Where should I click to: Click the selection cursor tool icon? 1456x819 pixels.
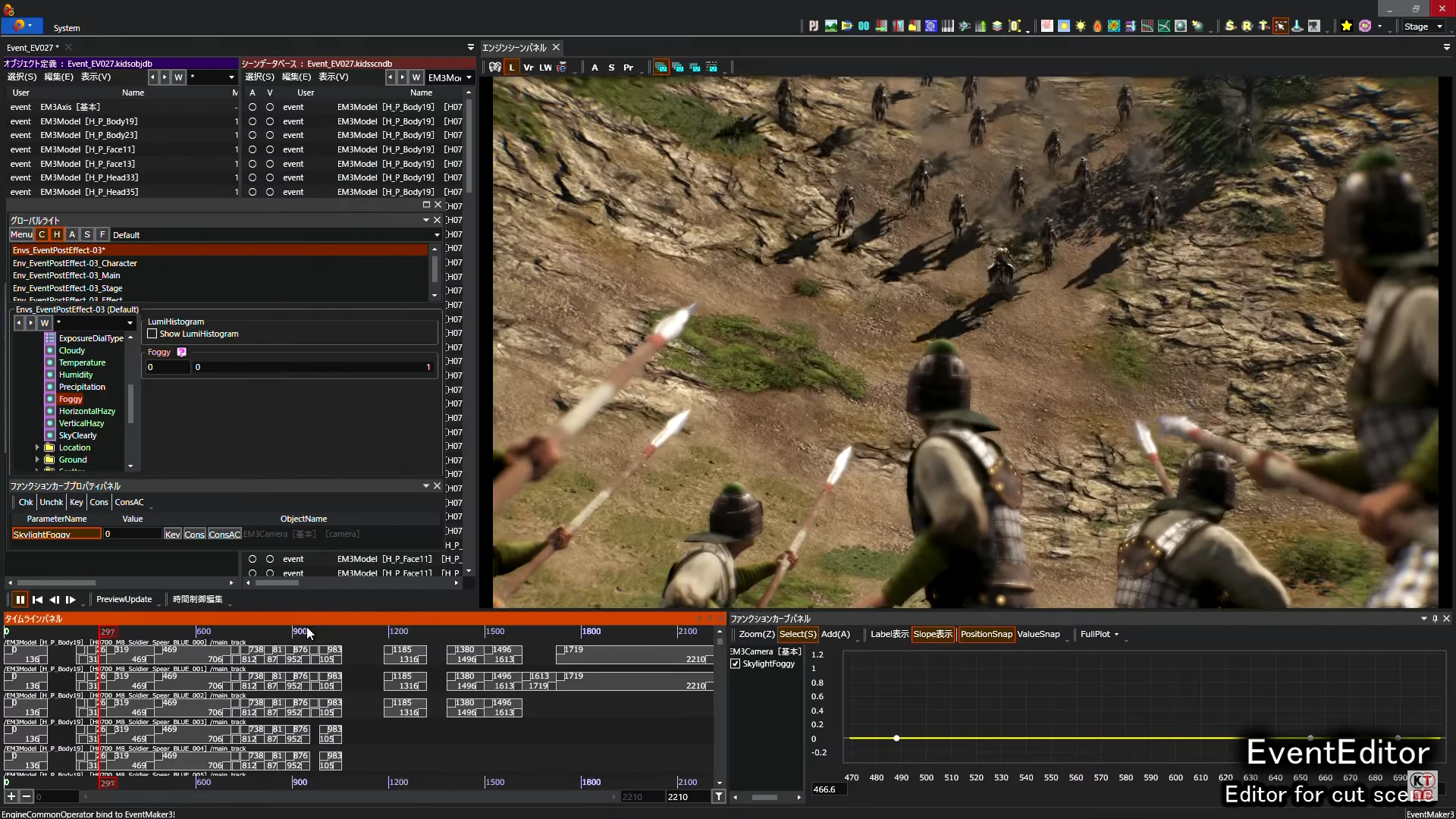tap(1280, 27)
